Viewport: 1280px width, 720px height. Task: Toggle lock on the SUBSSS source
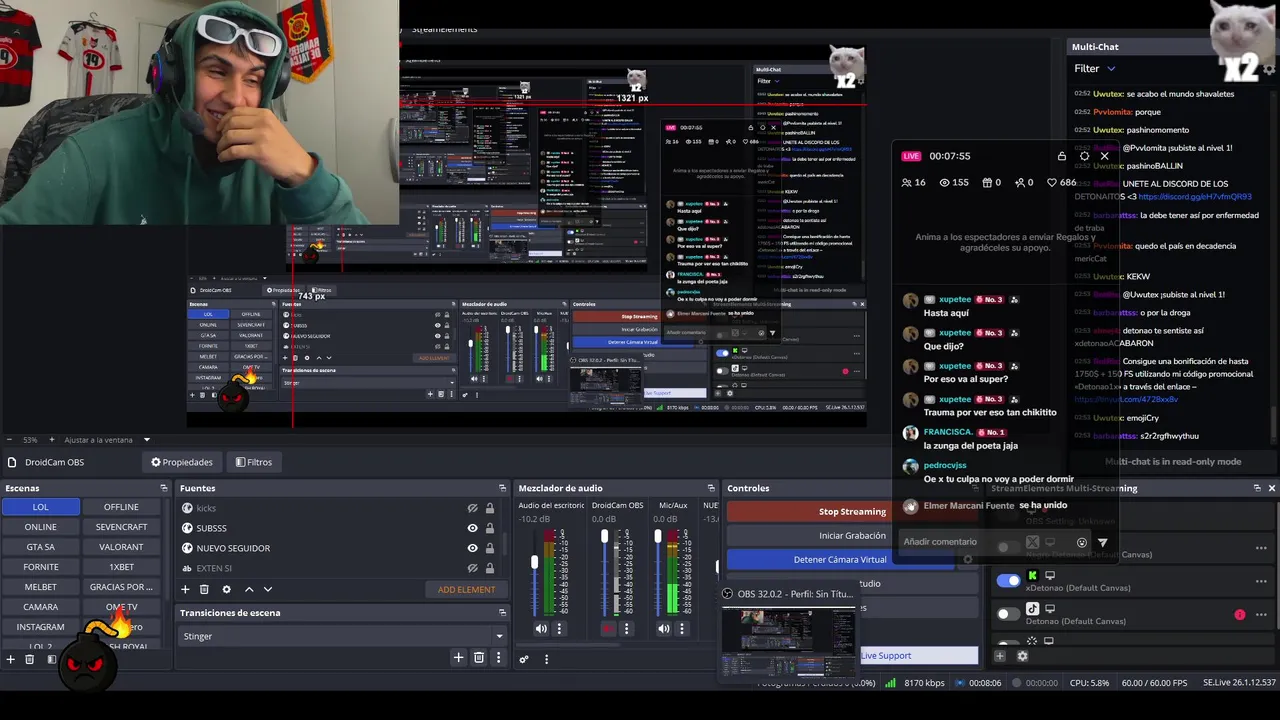pos(490,528)
